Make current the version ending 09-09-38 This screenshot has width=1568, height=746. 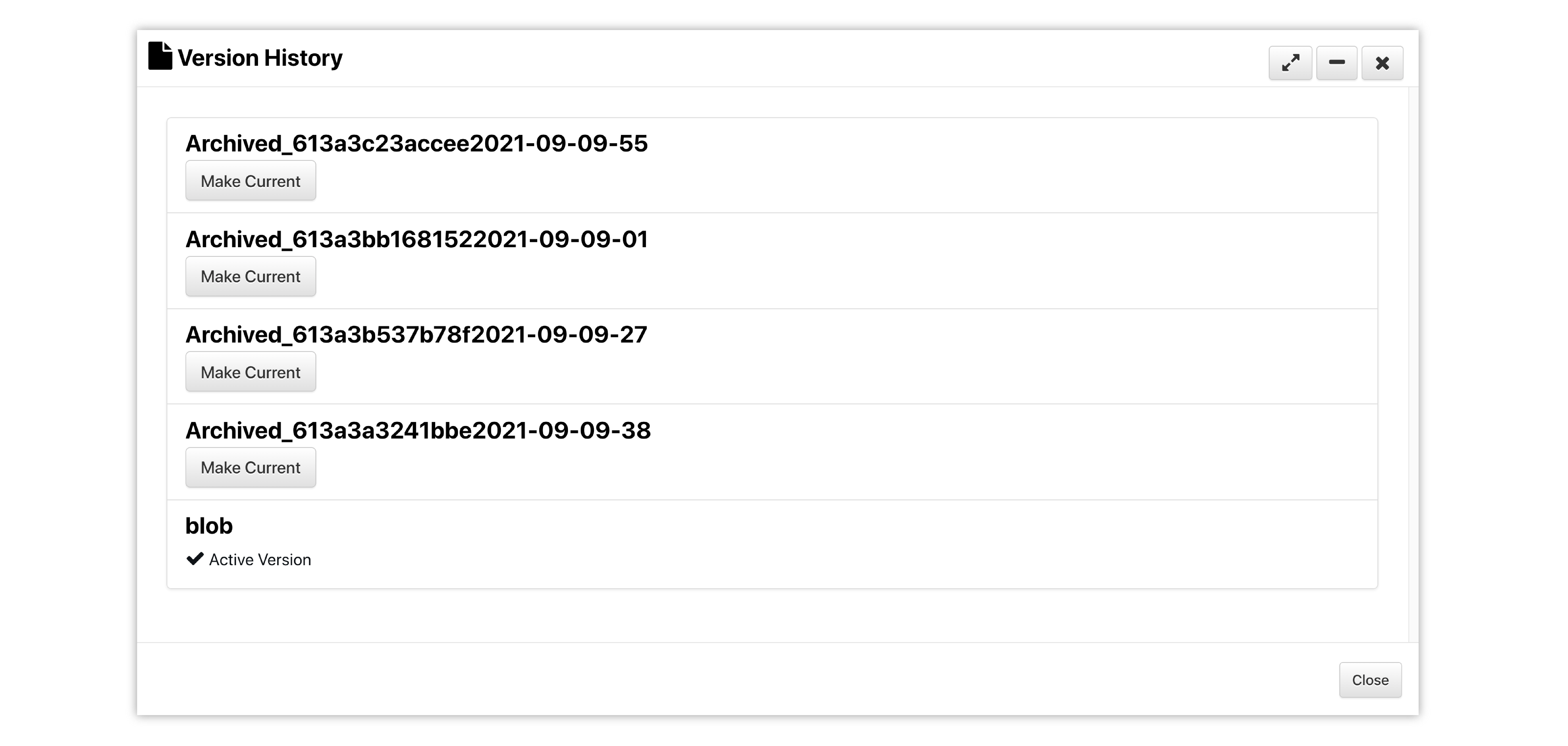251,468
